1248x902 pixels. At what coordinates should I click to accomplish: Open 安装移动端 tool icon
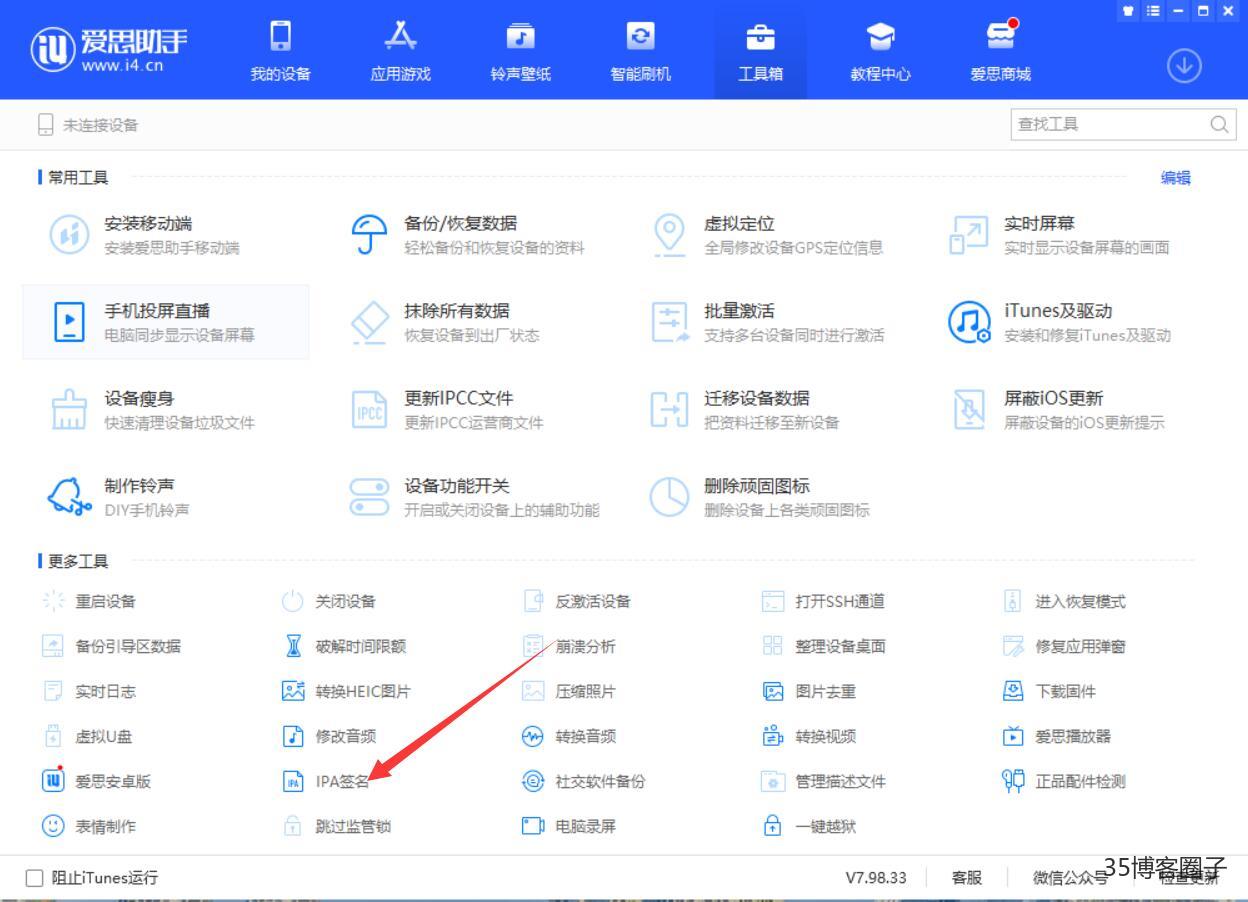(x=69, y=235)
